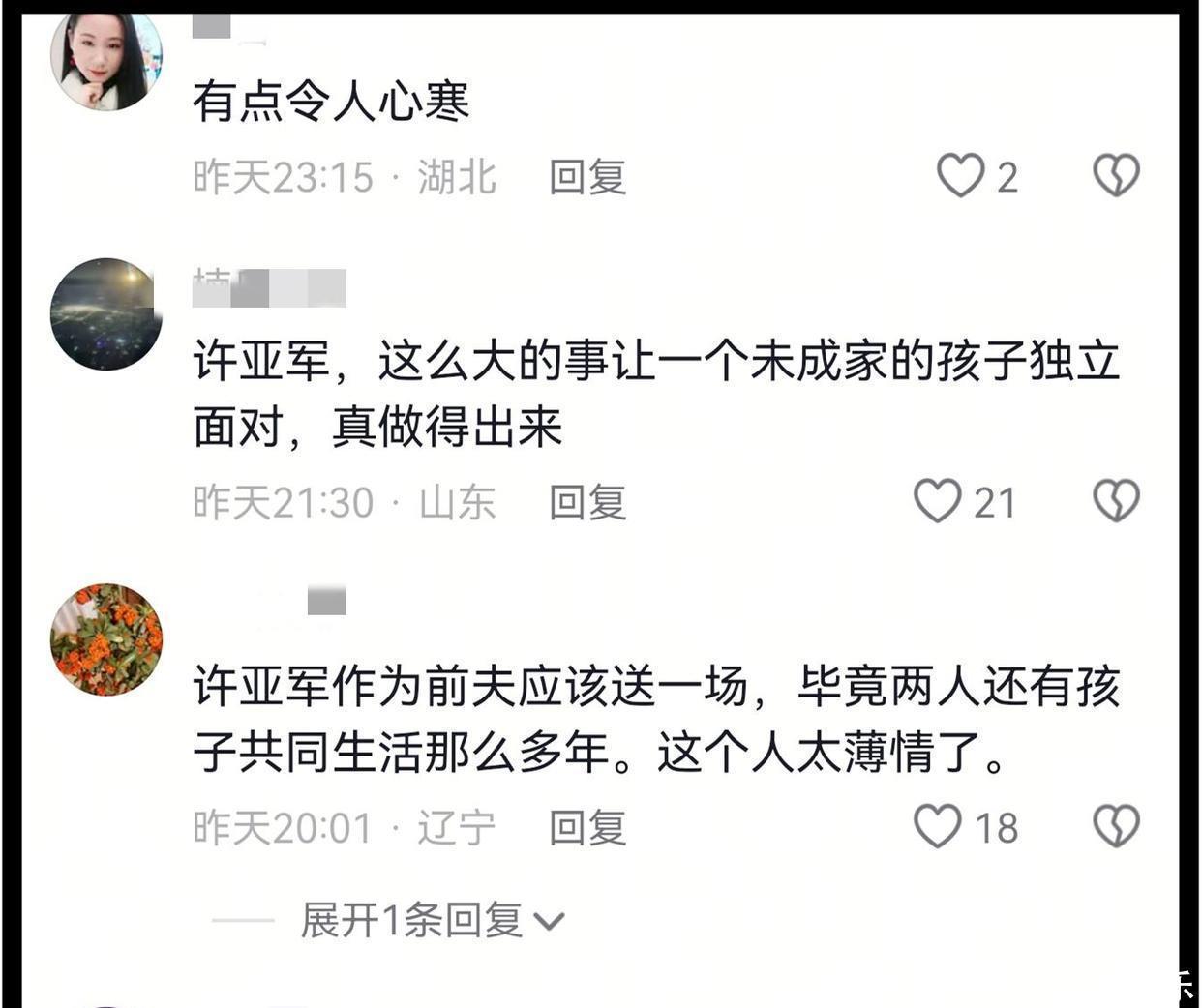Select comment starting 许亚军作为前夫
The image size is (1202, 1008).
656,719
